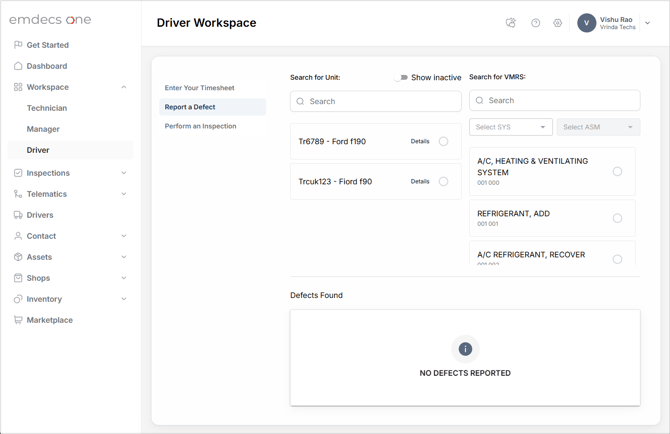Open the Get Started flag icon
Image resolution: width=670 pixels, height=434 pixels.
(x=18, y=44)
